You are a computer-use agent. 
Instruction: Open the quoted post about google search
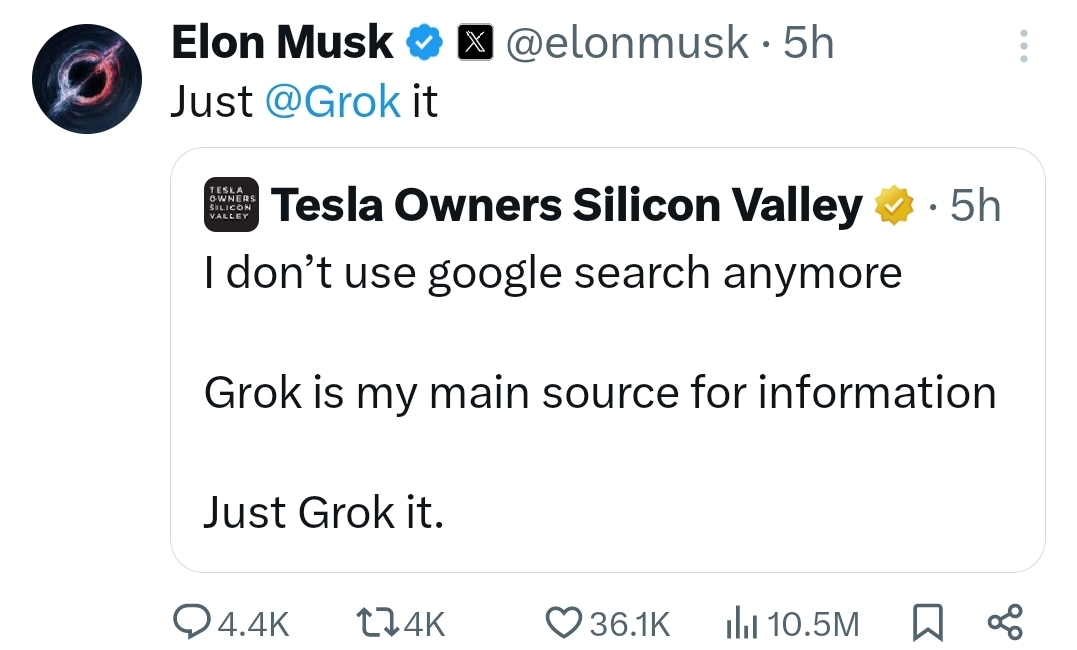[600, 392]
